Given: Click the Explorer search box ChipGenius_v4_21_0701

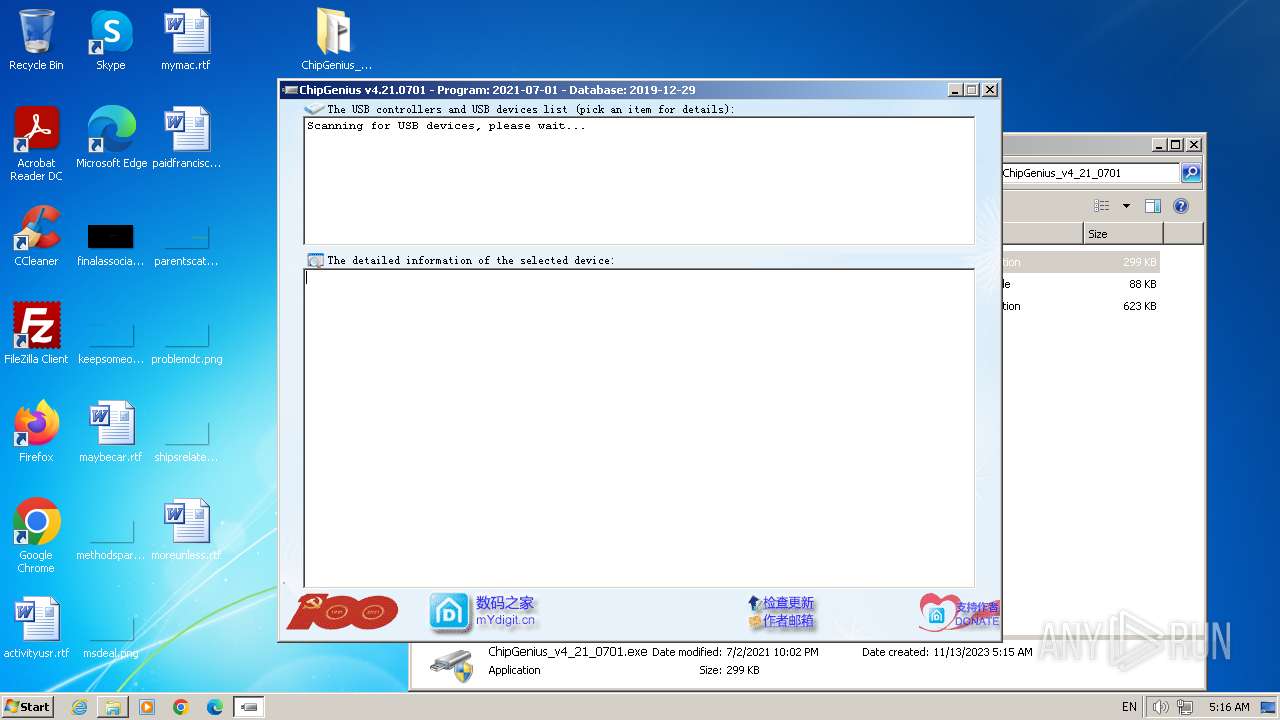Looking at the screenshot, I should [1090, 173].
